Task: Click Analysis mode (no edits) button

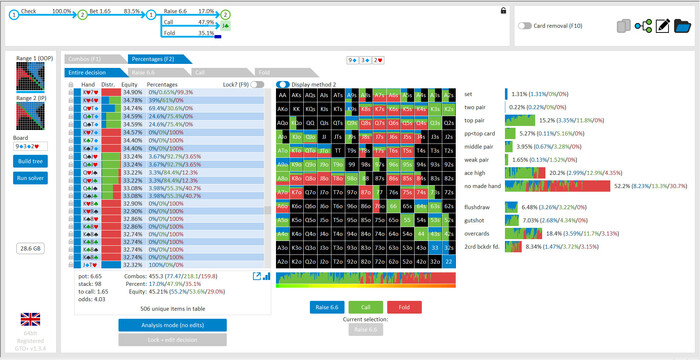Action: [x=172, y=325]
